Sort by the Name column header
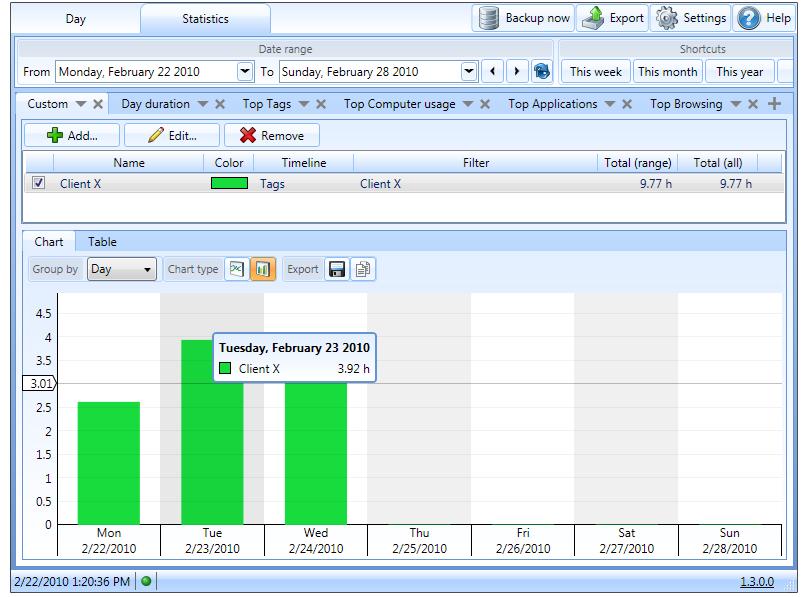This screenshot has width=803, height=597. [129, 163]
